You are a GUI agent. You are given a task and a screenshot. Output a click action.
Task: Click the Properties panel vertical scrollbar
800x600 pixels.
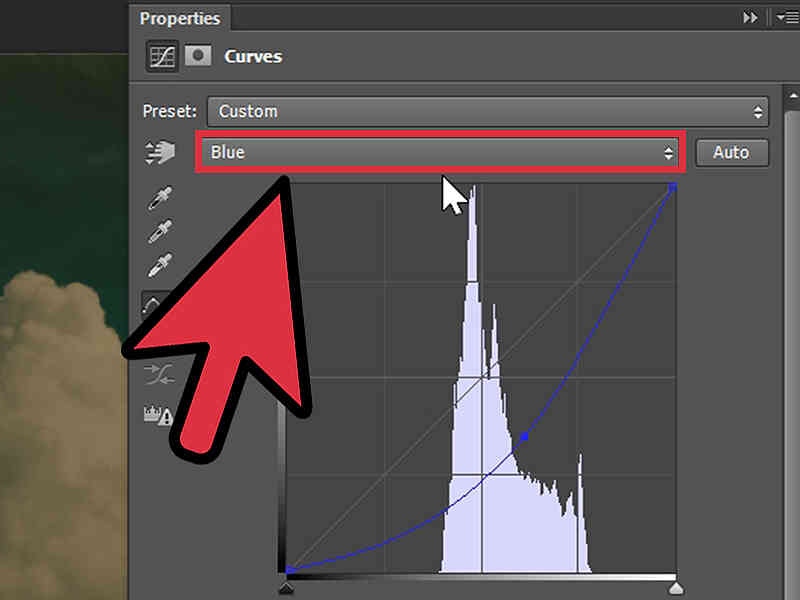pyautogui.click(x=793, y=300)
